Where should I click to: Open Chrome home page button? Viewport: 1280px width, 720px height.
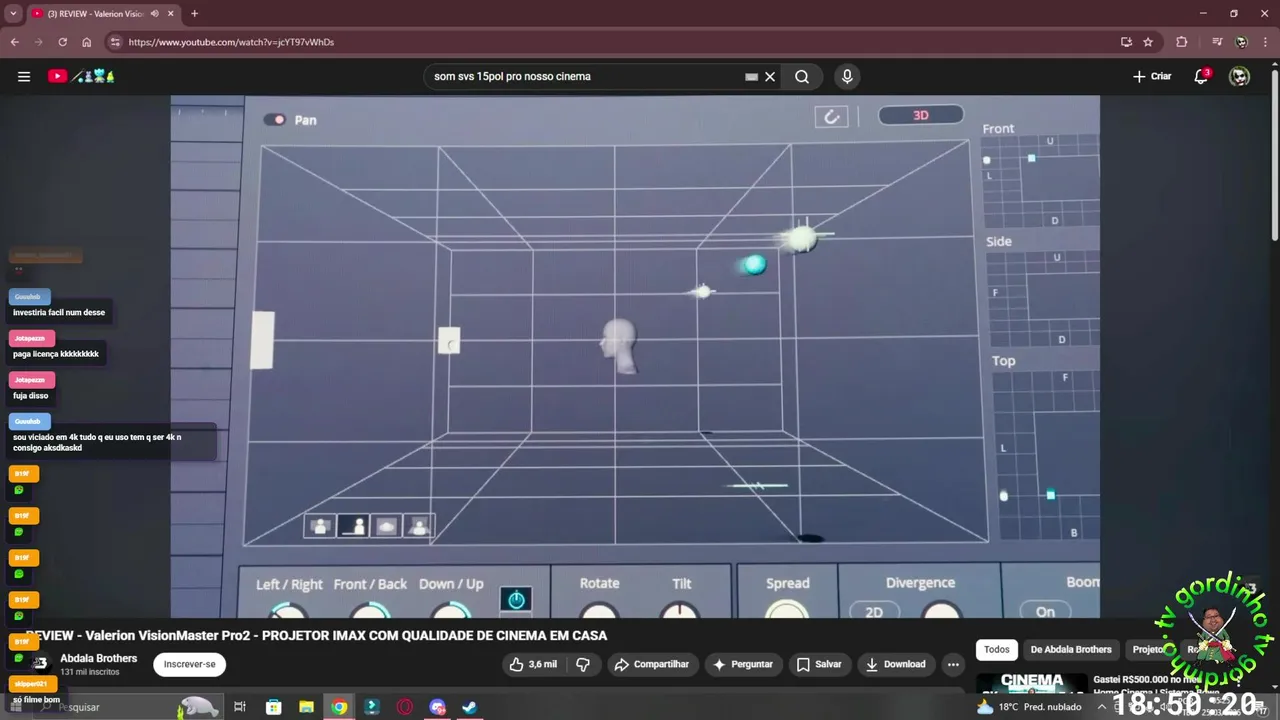click(x=87, y=42)
